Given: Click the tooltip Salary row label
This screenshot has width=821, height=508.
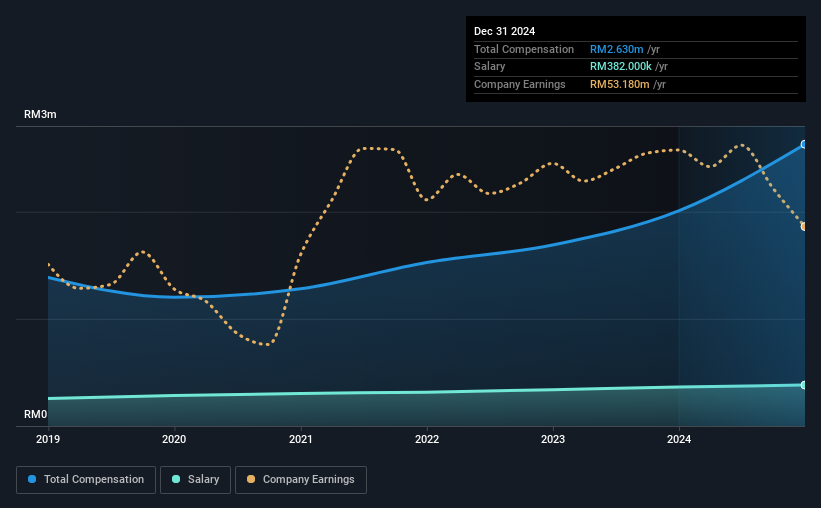Looking at the screenshot, I should coord(490,67).
